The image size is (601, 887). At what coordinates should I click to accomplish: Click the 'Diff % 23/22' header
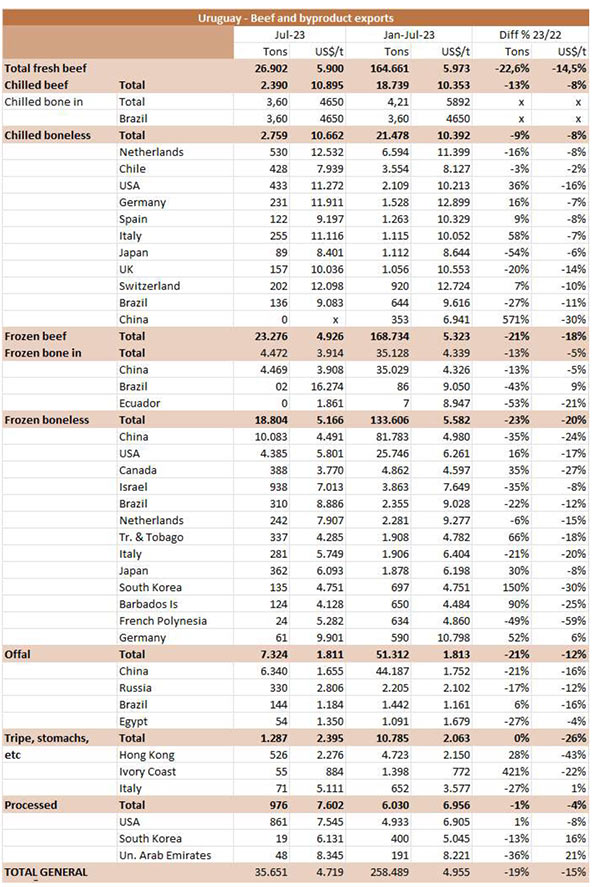click(x=529, y=34)
